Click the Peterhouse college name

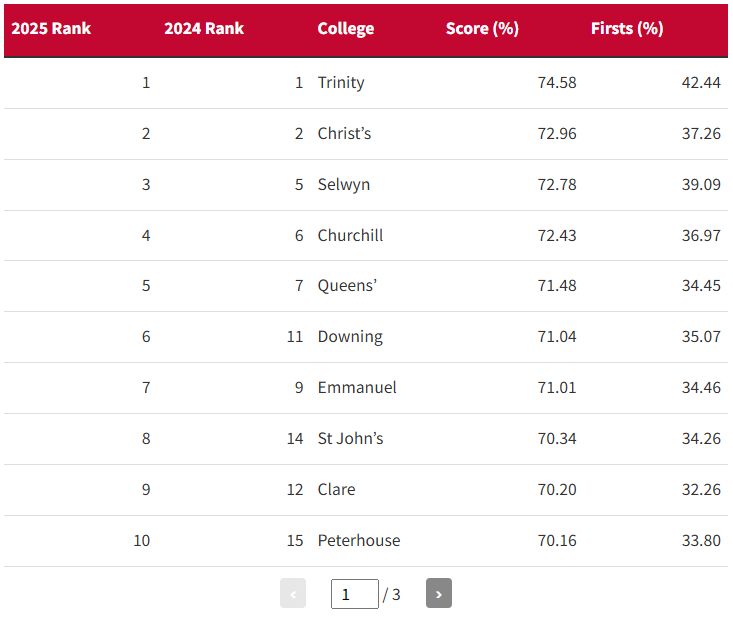click(359, 541)
